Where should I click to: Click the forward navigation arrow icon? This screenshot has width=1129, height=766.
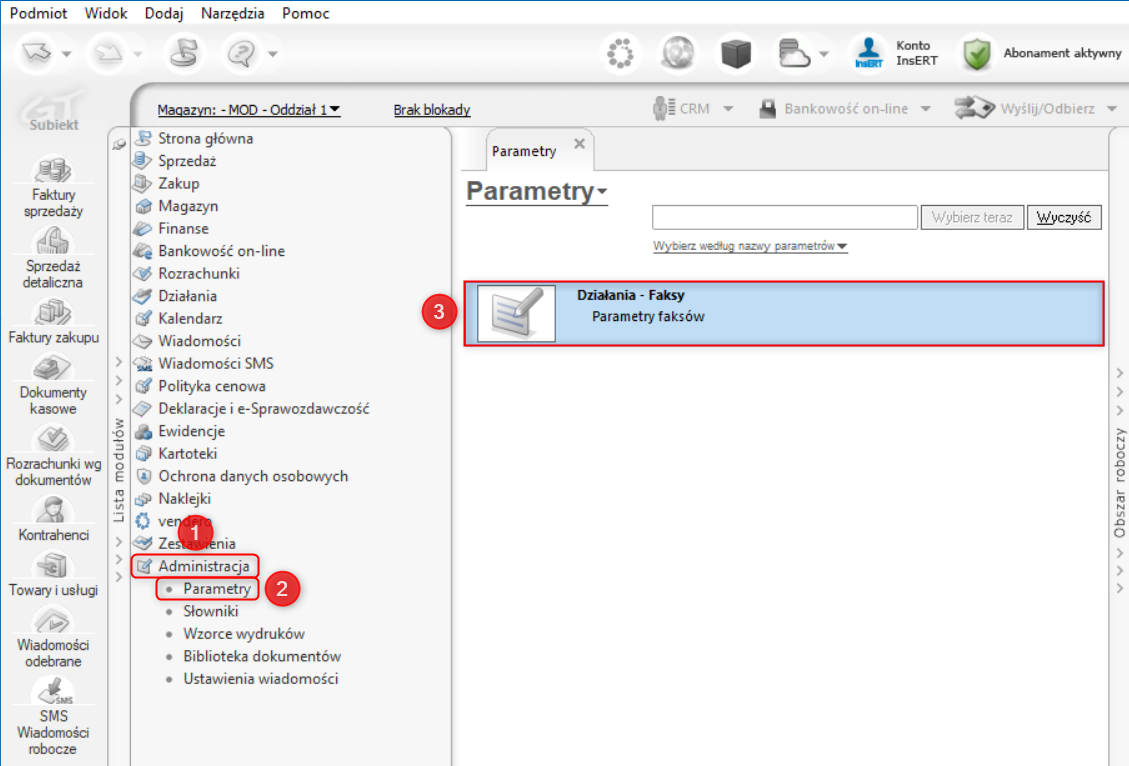(108, 53)
